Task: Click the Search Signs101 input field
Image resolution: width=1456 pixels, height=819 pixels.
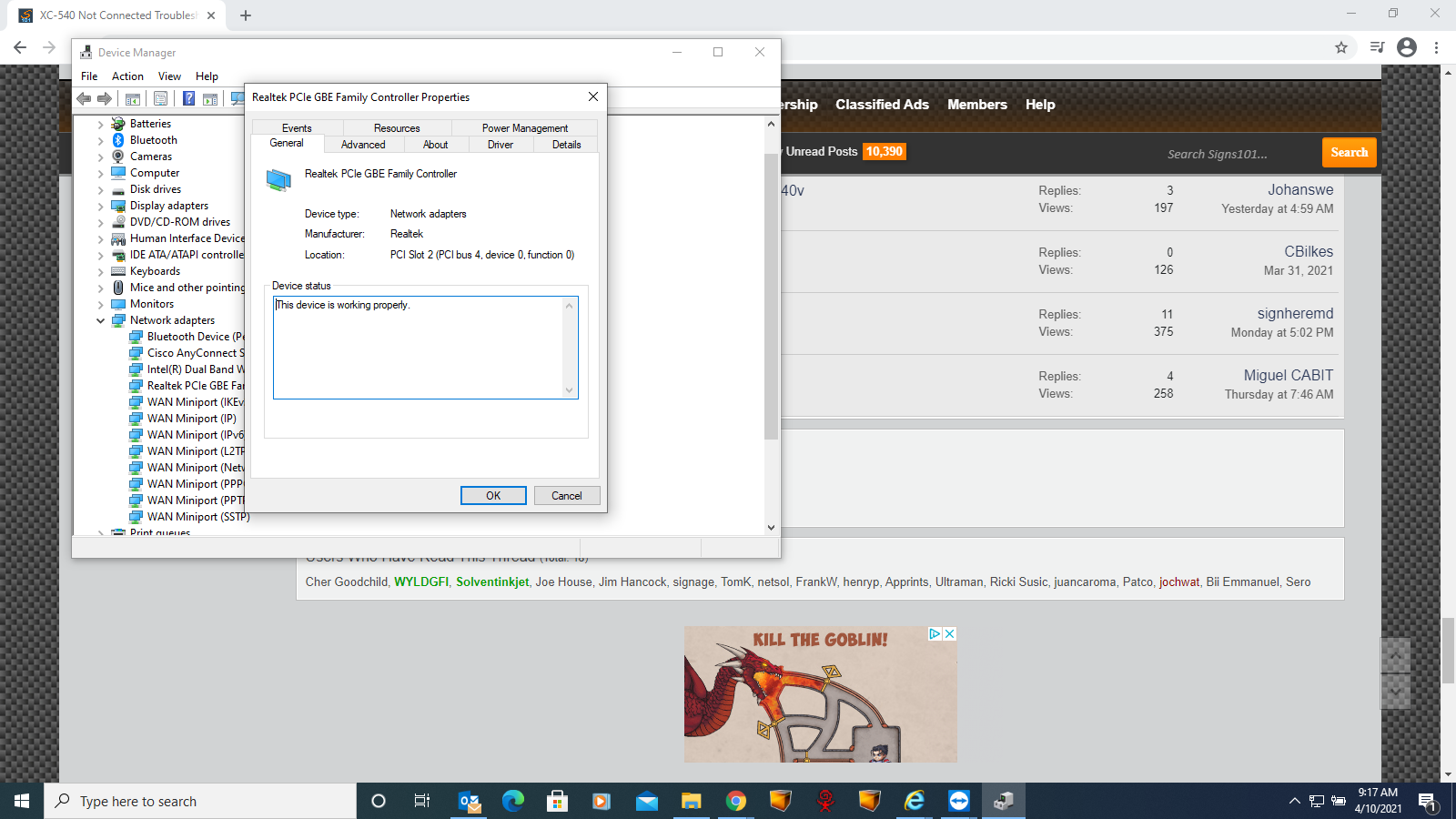Action: pyautogui.click(x=1217, y=154)
